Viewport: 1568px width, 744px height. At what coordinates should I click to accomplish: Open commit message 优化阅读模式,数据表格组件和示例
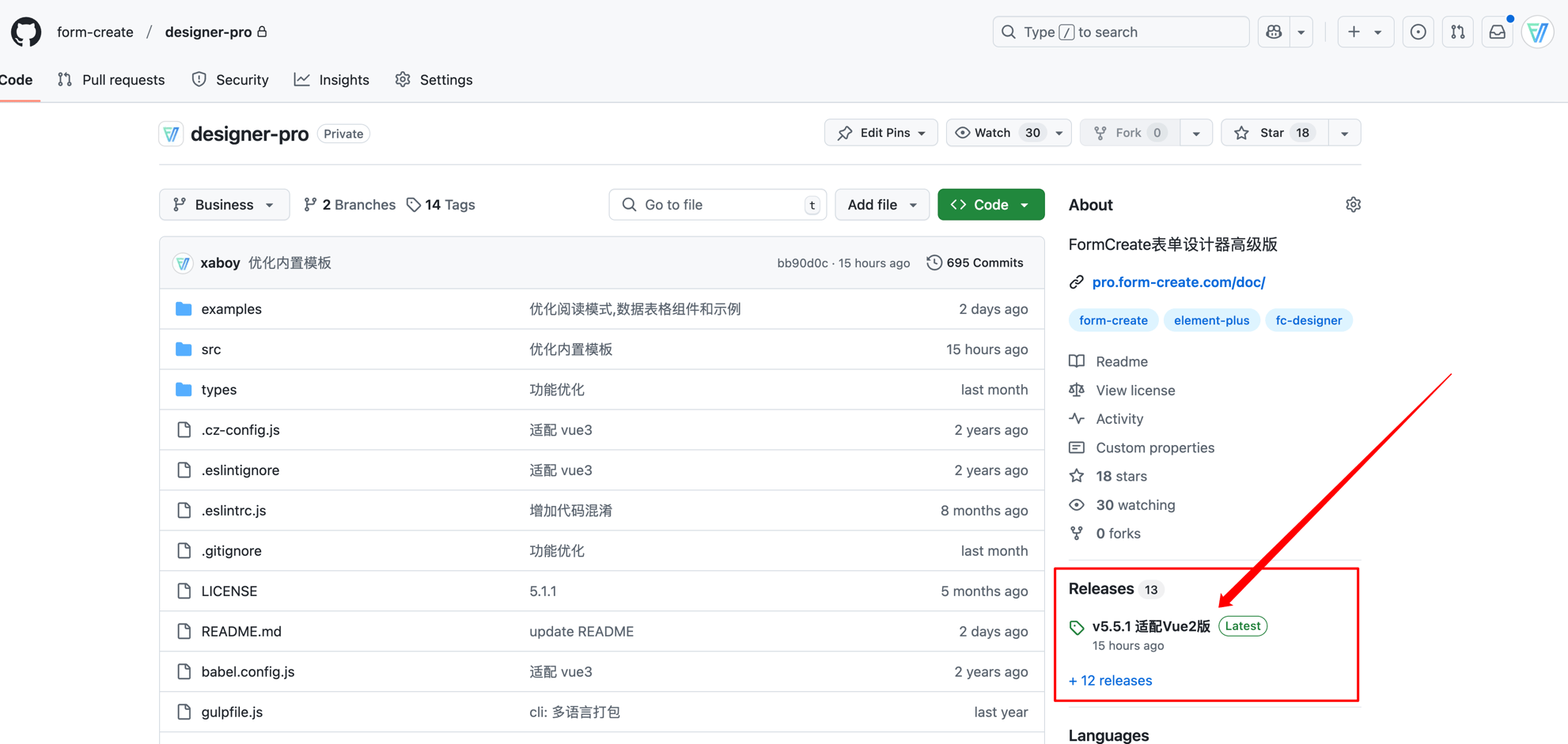click(x=634, y=309)
